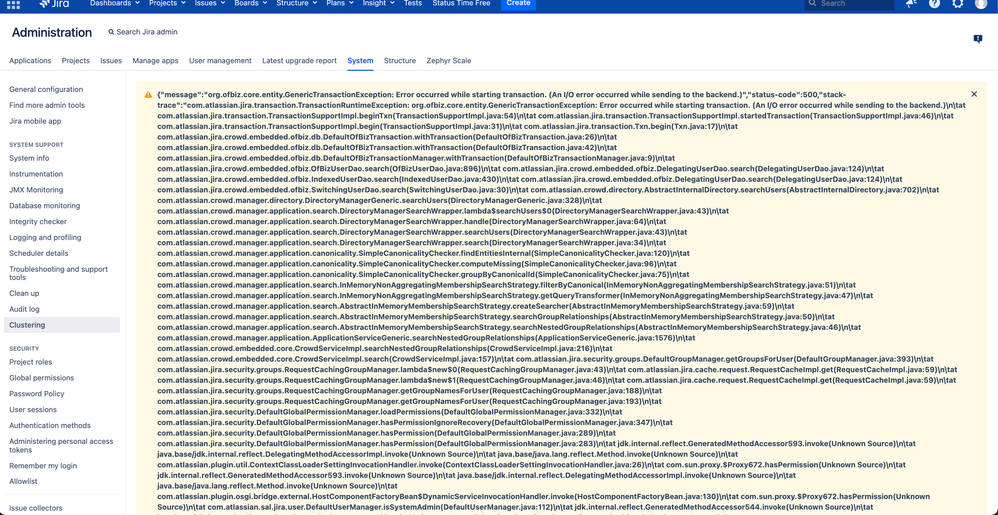Viewport: 998px width, 515px height.
Task: Open Instrumentation in sidebar
Action: [36, 174]
